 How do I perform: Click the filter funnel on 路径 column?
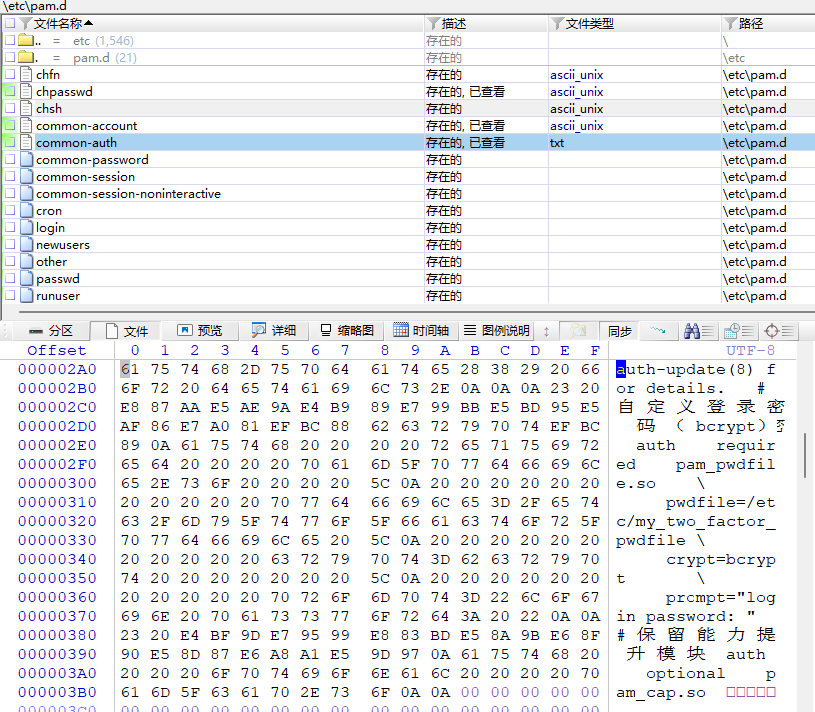pyautogui.click(x=730, y=23)
